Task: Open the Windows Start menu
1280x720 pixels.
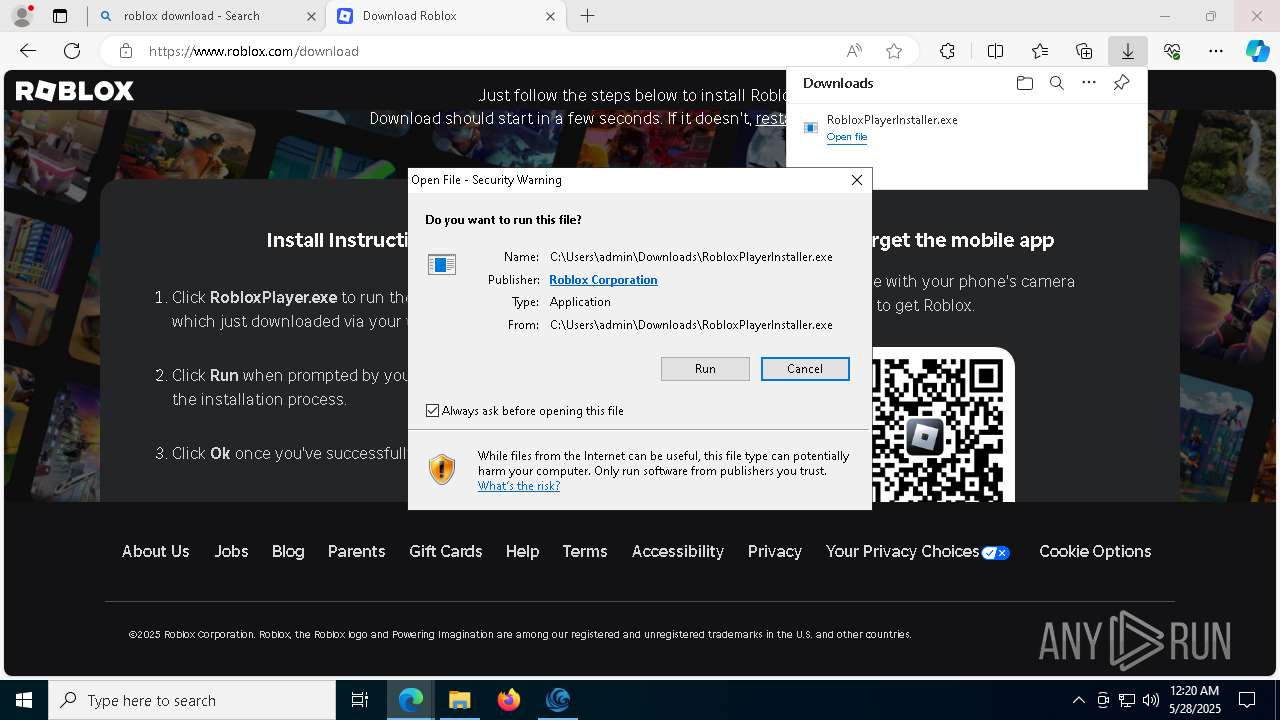Action: [x=24, y=700]
